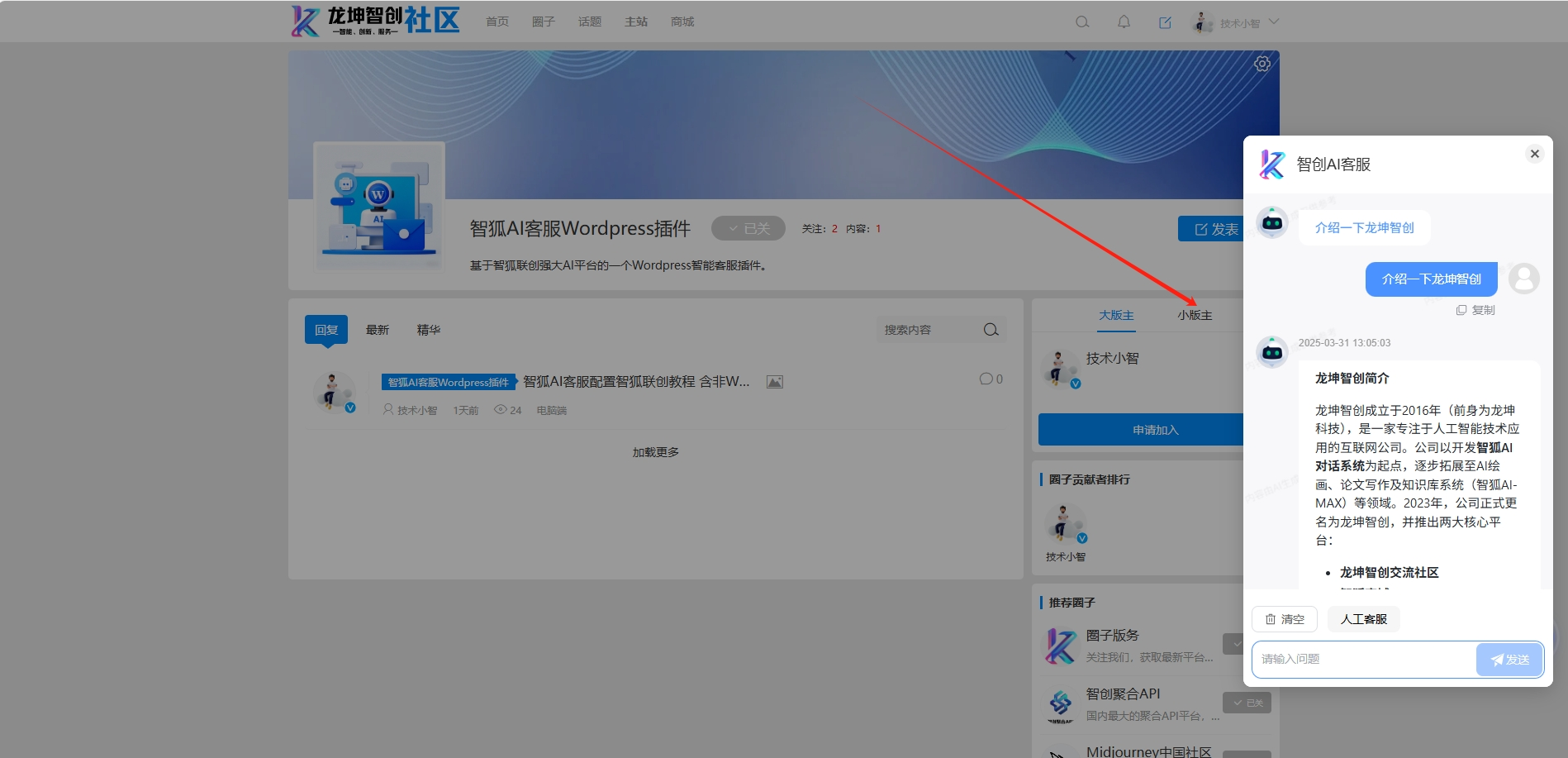Click the 搜索内容 search field
1568x758 pixels.
pyautogui.click(x=929, y=330)
